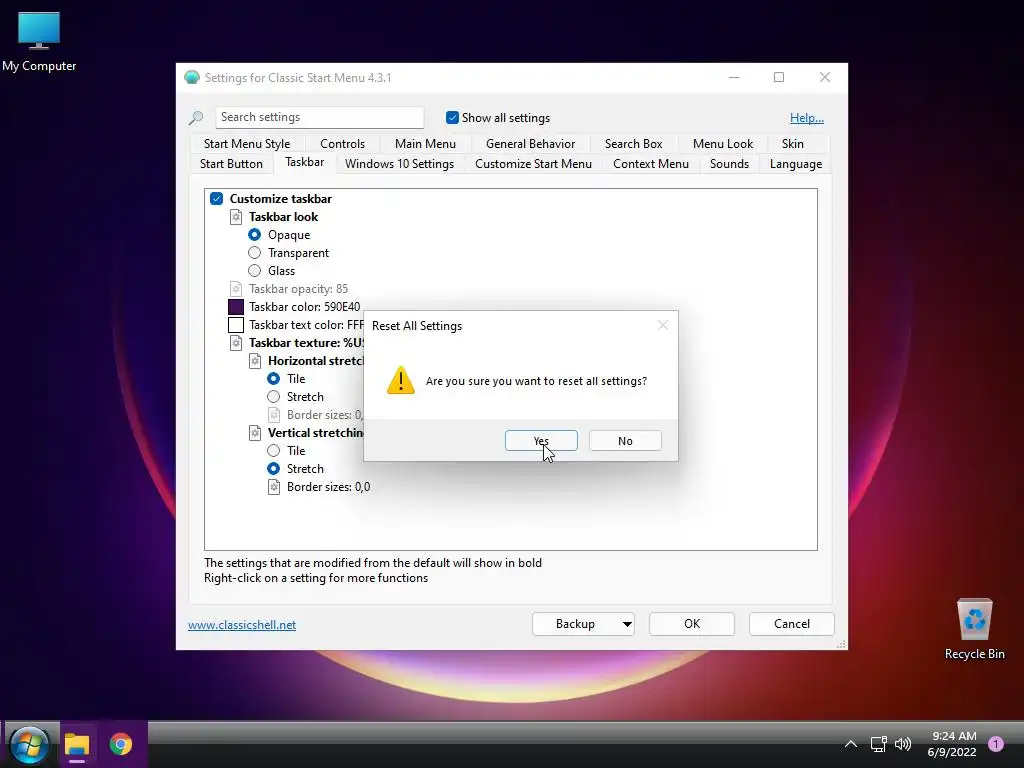Select Transparent taskbar look
This screenshot has height=768, width=1024.
pos(255,253)
